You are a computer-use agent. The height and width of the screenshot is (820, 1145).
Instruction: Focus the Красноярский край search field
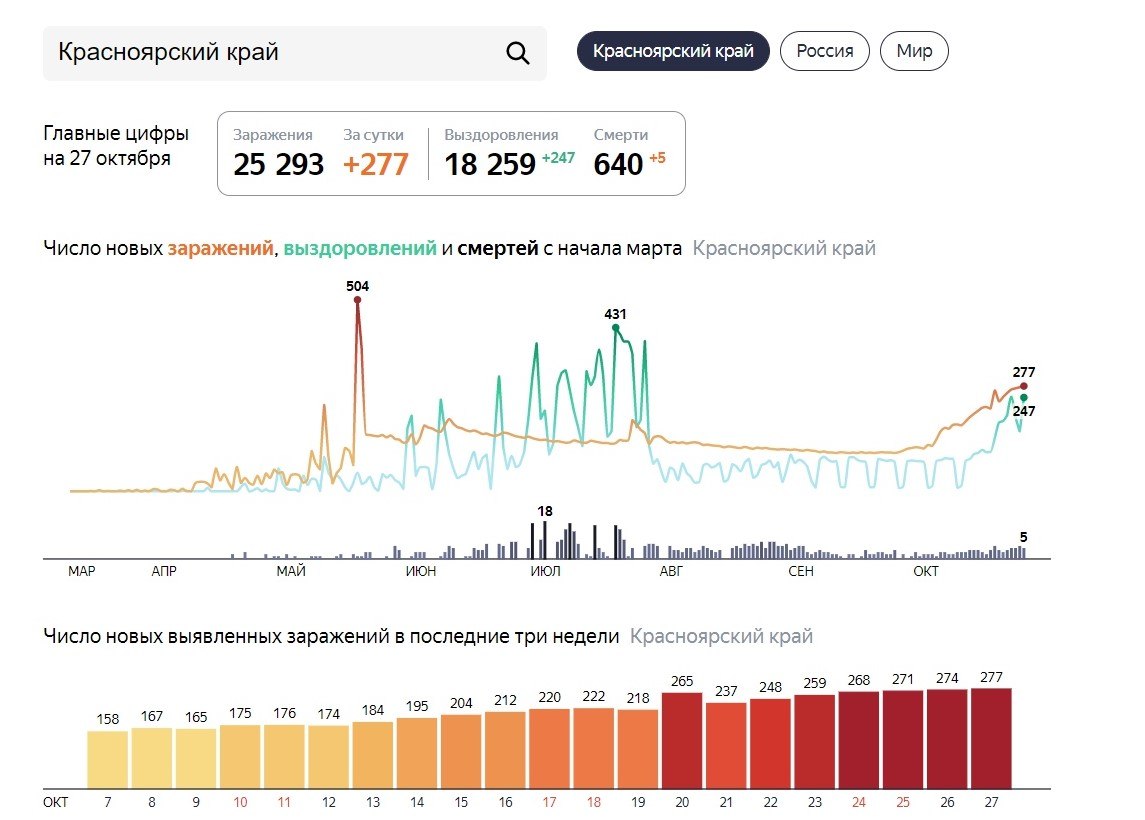click(295, 53)
